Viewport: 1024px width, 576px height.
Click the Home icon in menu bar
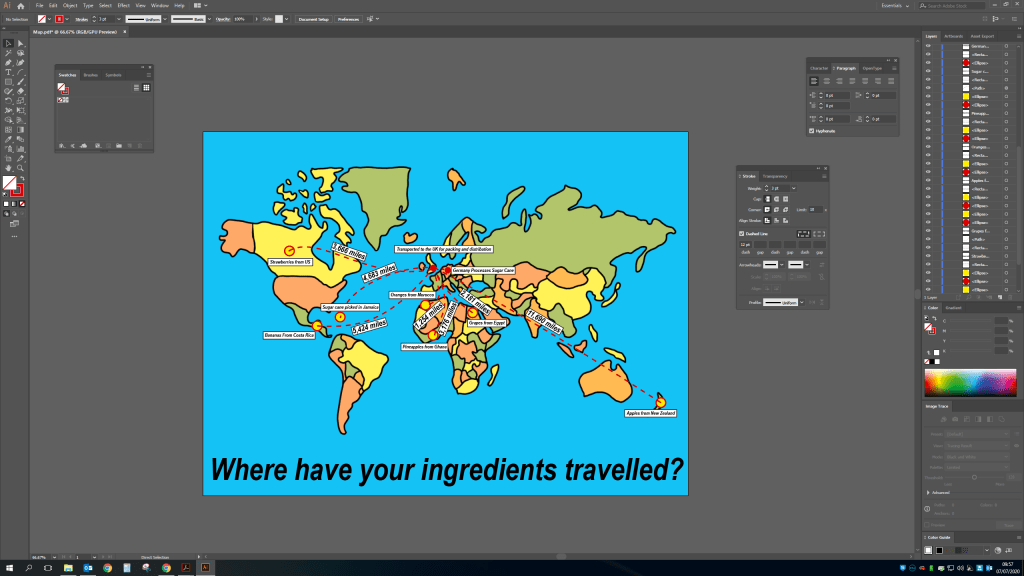(20, 6)
